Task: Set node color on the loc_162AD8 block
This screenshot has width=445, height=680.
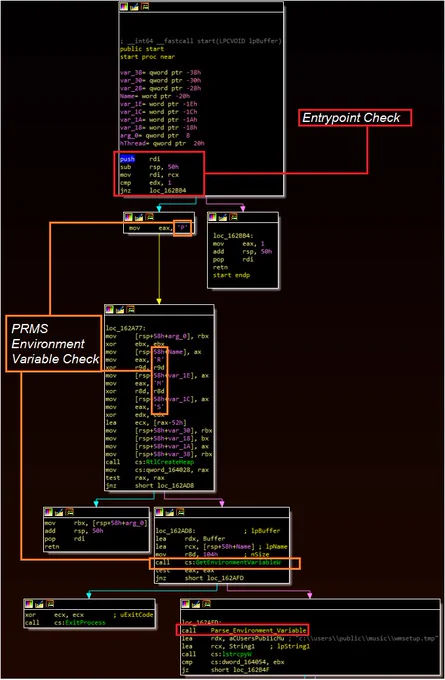Action: click(159, 512)
